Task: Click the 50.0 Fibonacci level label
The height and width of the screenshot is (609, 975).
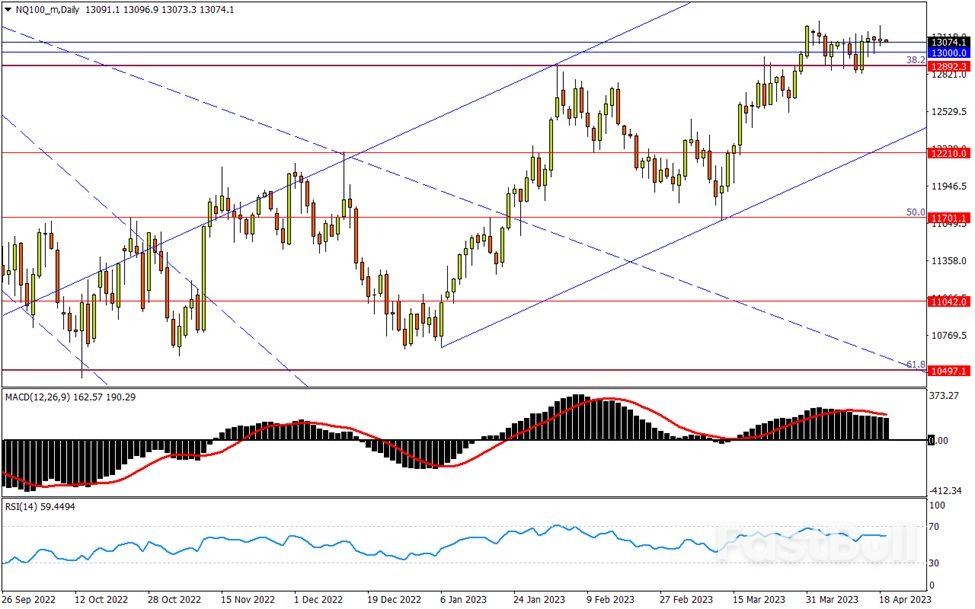Action: [914, 212]
